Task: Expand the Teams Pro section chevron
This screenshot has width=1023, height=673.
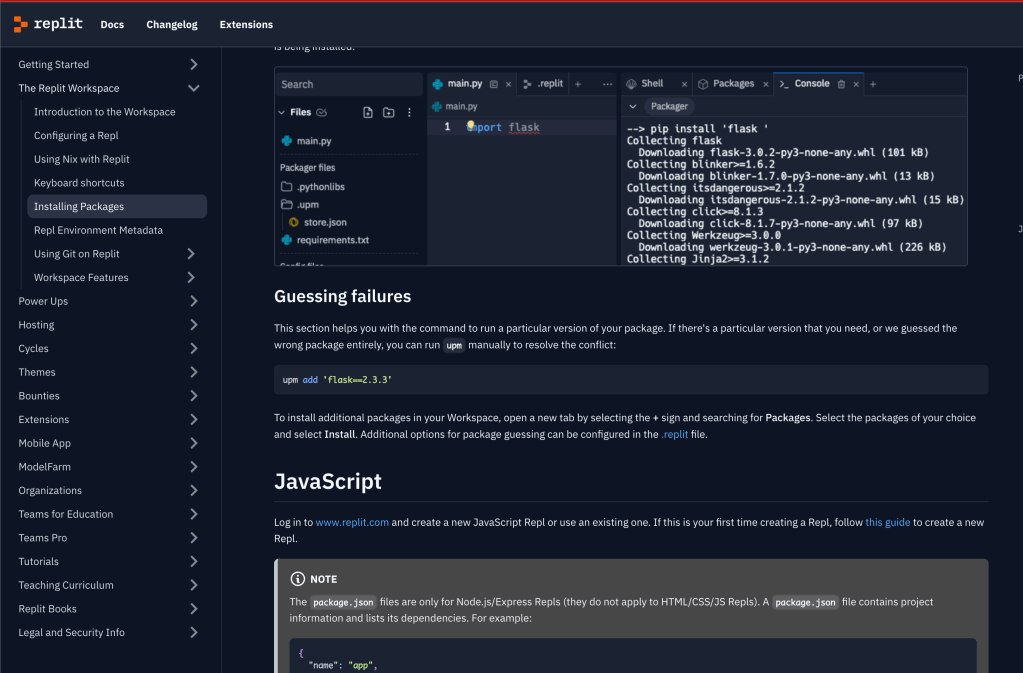Action: [194, 538]
